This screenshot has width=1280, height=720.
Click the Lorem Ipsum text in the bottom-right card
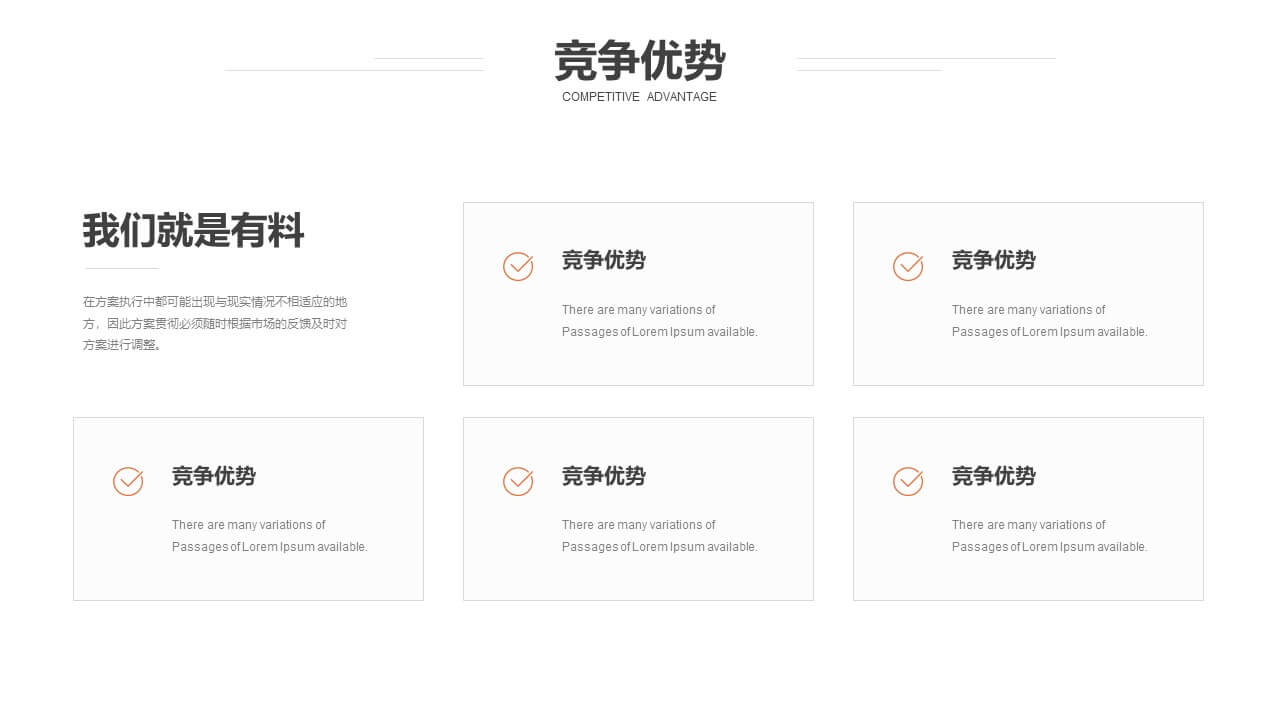[x=1050, y=536]
